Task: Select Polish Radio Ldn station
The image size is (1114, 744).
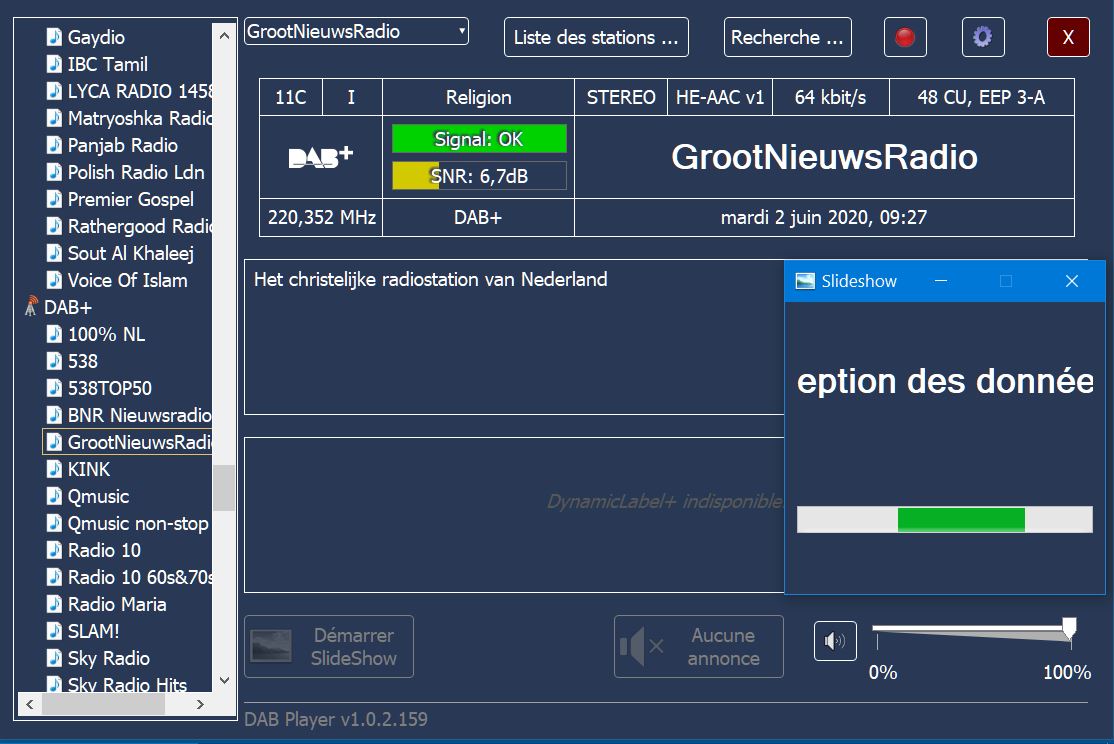Action: (136, 172)
